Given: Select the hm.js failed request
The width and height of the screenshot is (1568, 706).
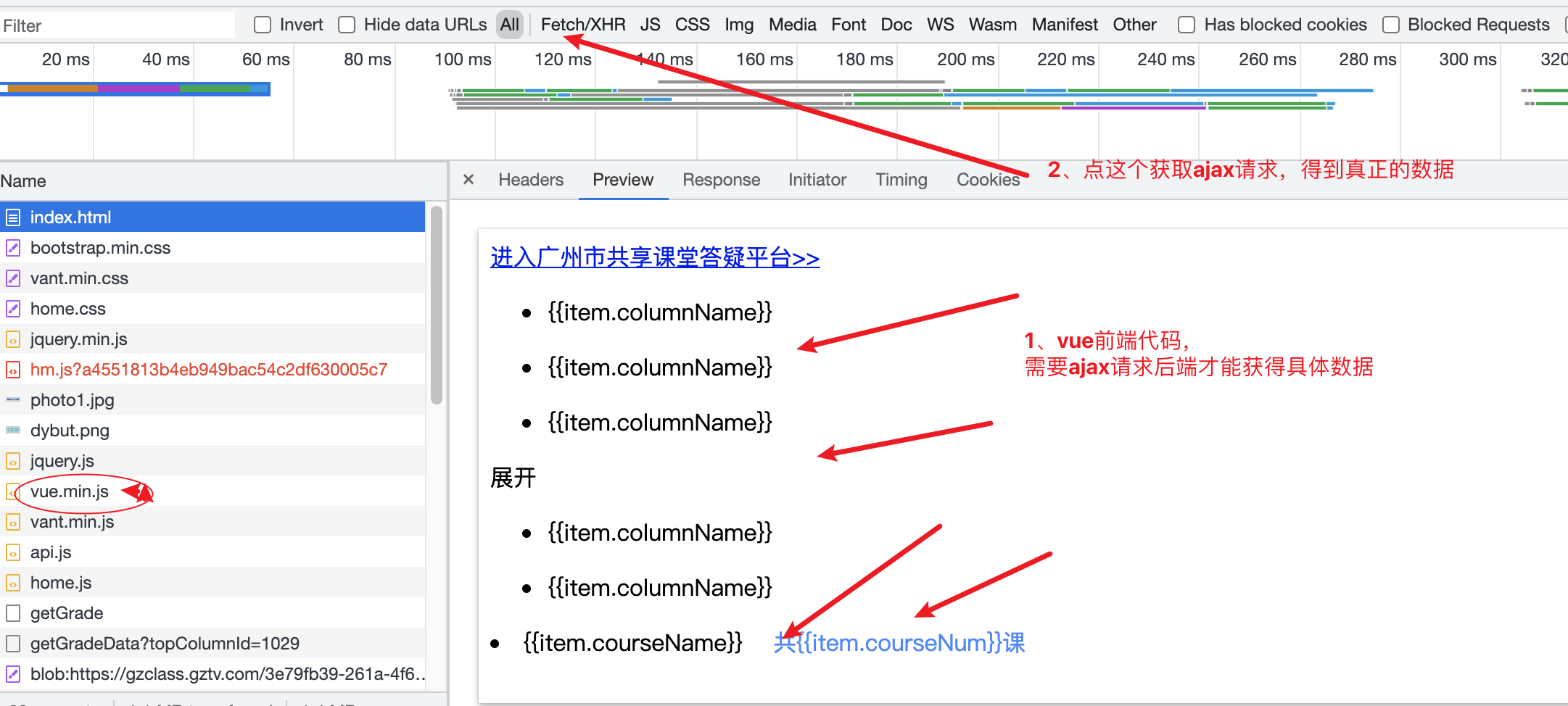Looking at the screenshot, I should coord(212,370).
